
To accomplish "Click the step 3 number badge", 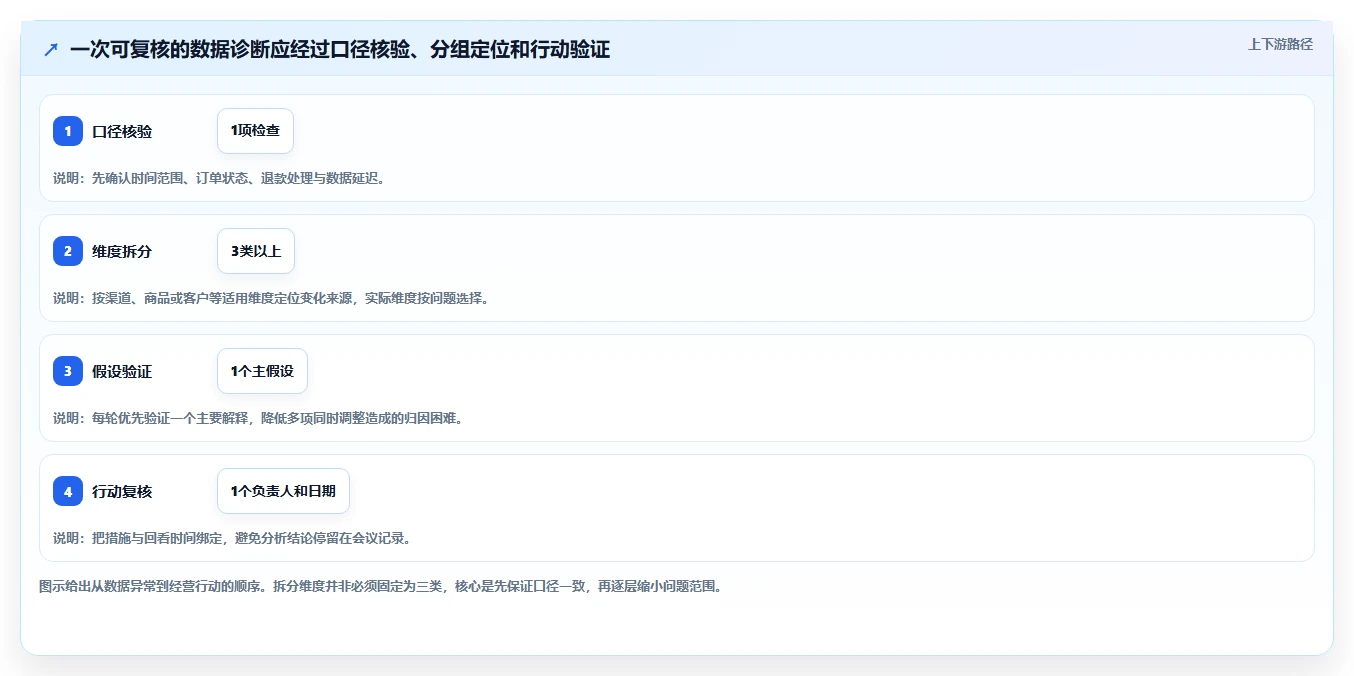I will pos(68,371).
